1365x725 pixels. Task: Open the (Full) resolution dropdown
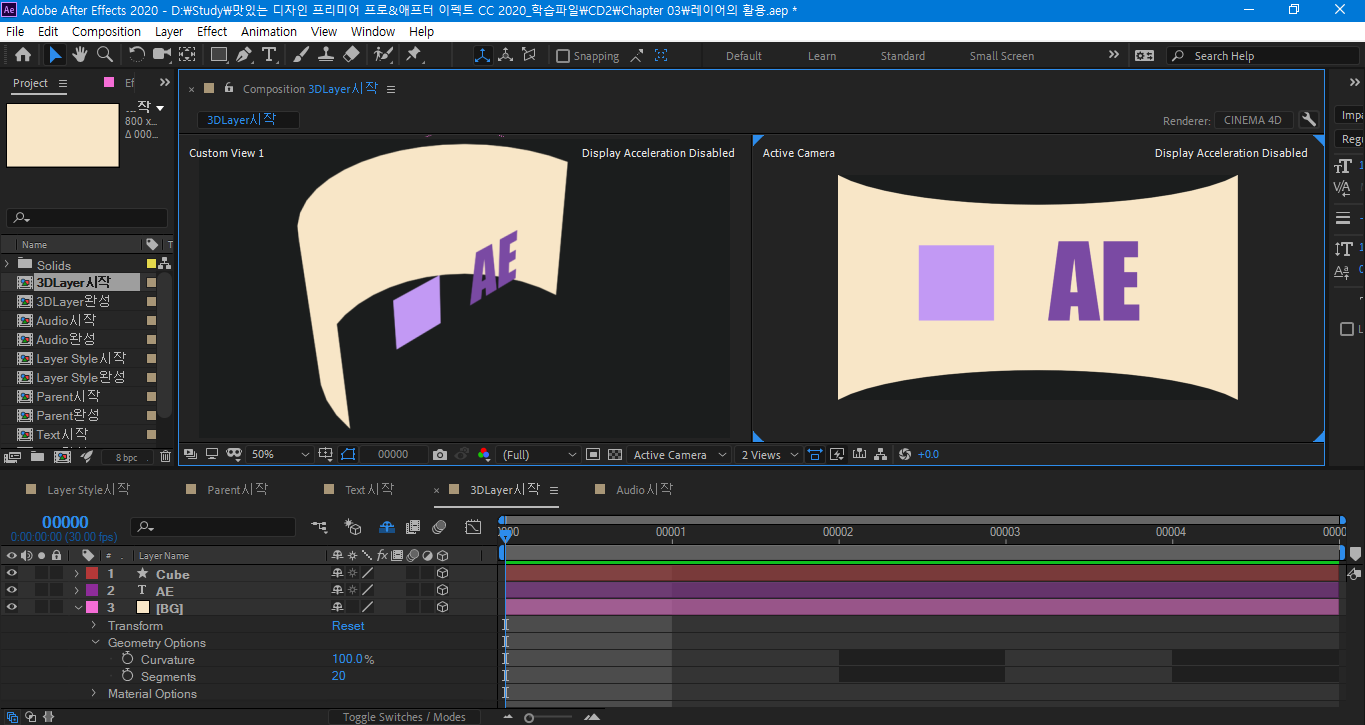540,454
